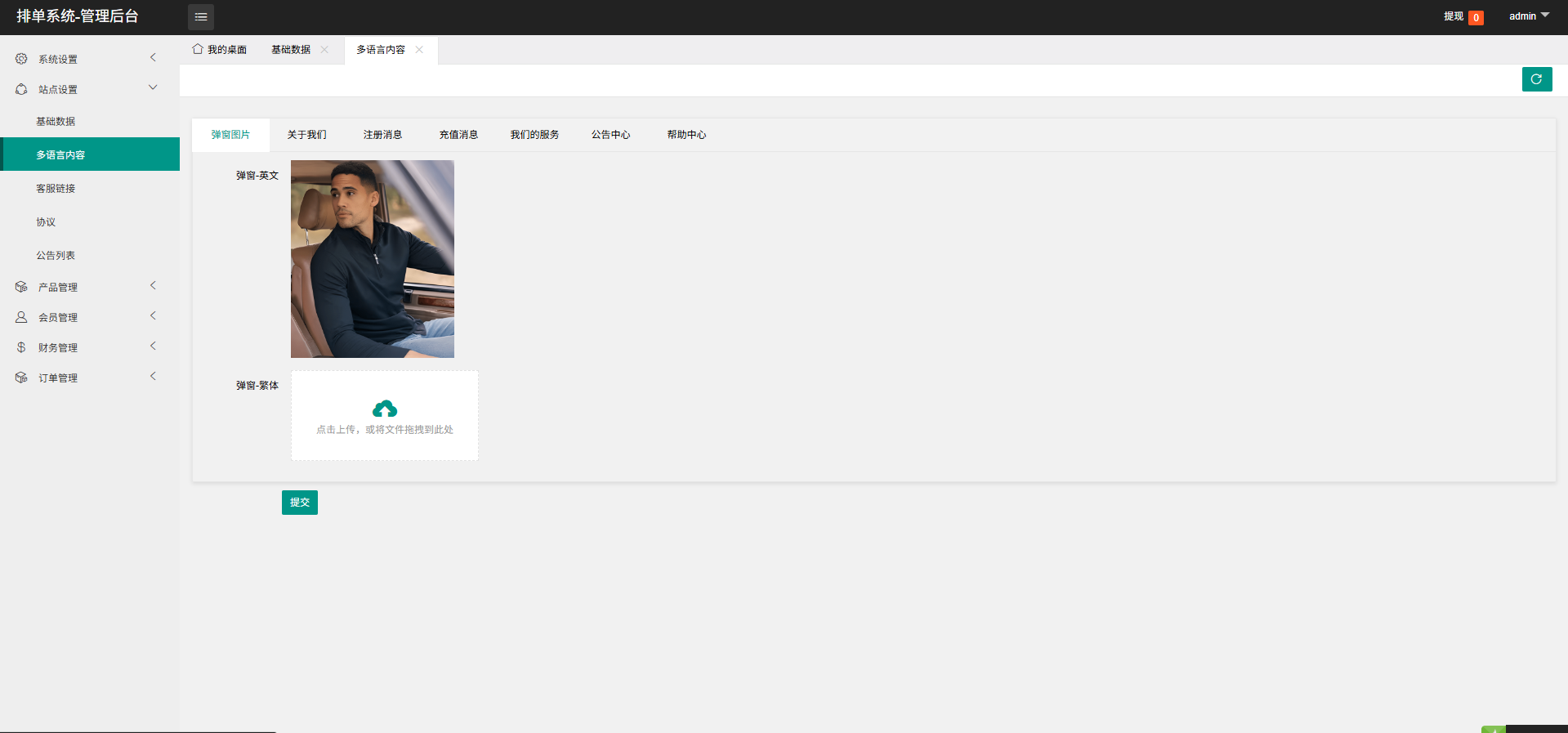The height and width of the screenshot is (733, 1568).
Task: Expand the 订单管理 chevron
Action: [153, 376]
